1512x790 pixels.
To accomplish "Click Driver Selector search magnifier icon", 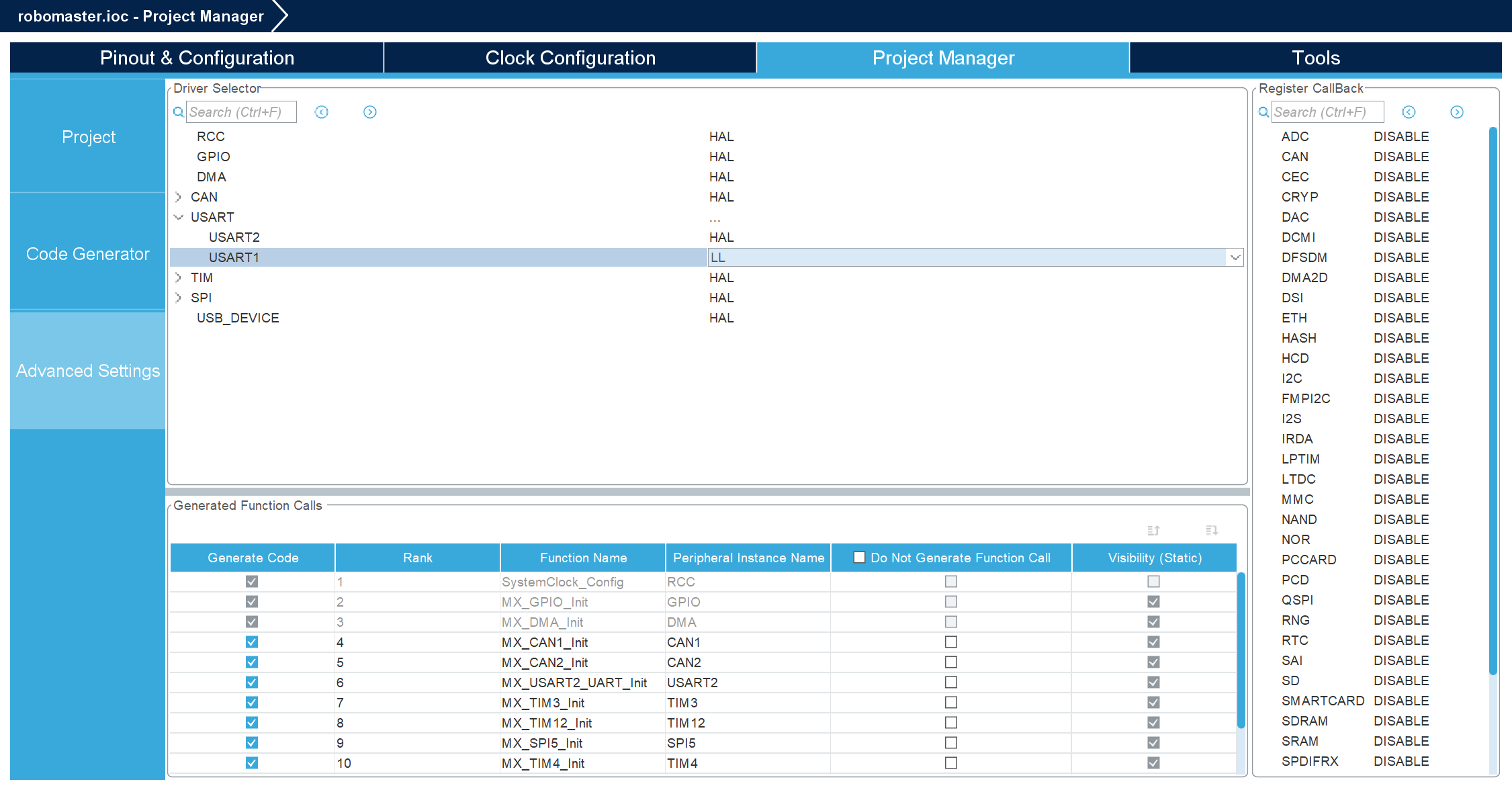I will tap(178, 112).
